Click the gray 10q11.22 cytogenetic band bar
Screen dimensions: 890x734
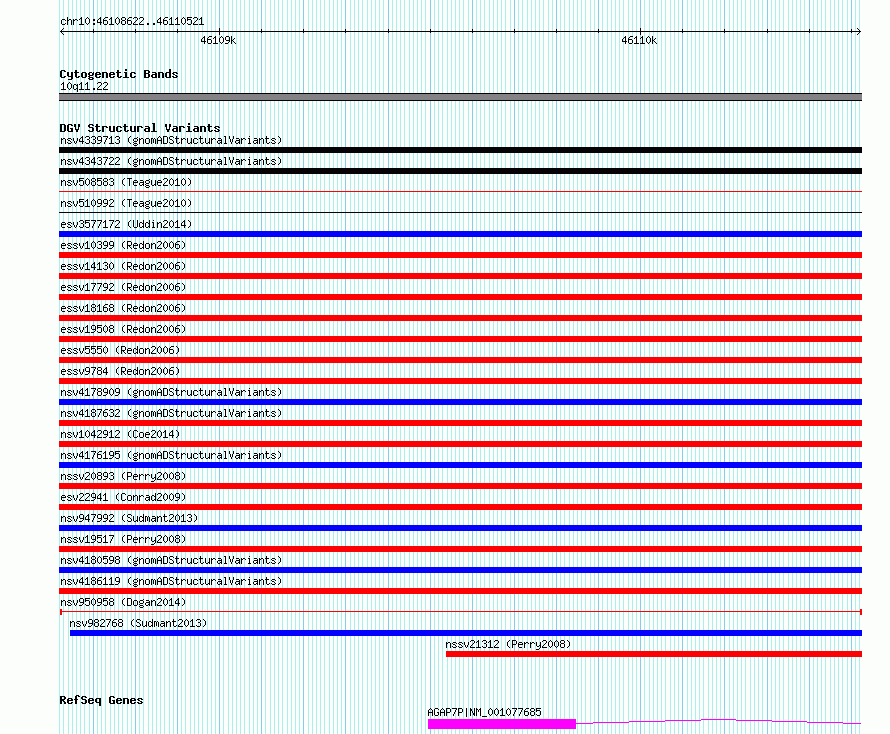[x=460, y=97]
